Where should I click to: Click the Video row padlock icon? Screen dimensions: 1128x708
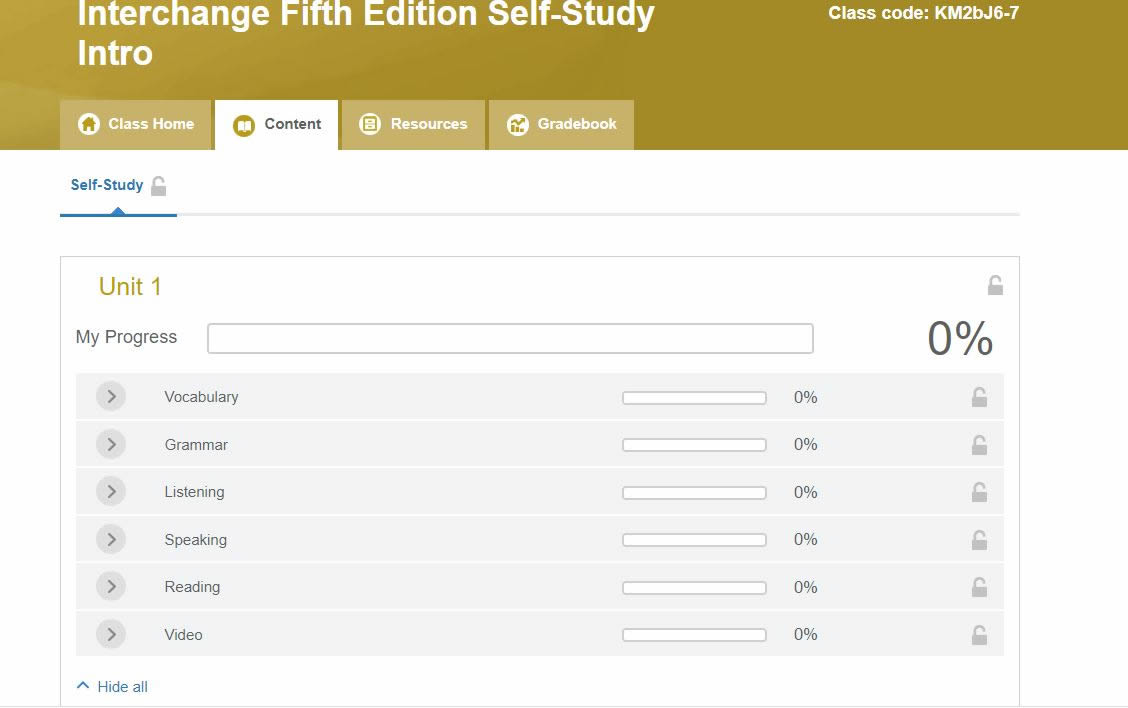tap(979, 635)
